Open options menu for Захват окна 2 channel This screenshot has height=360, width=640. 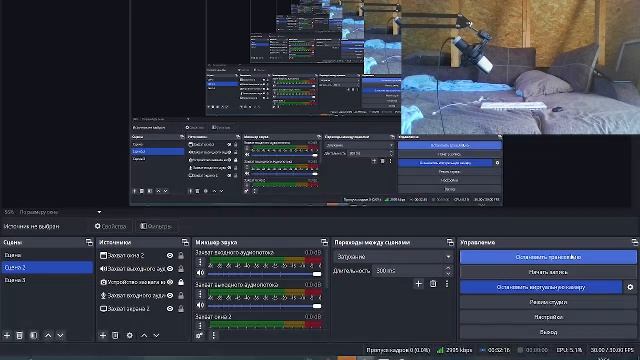200,325
